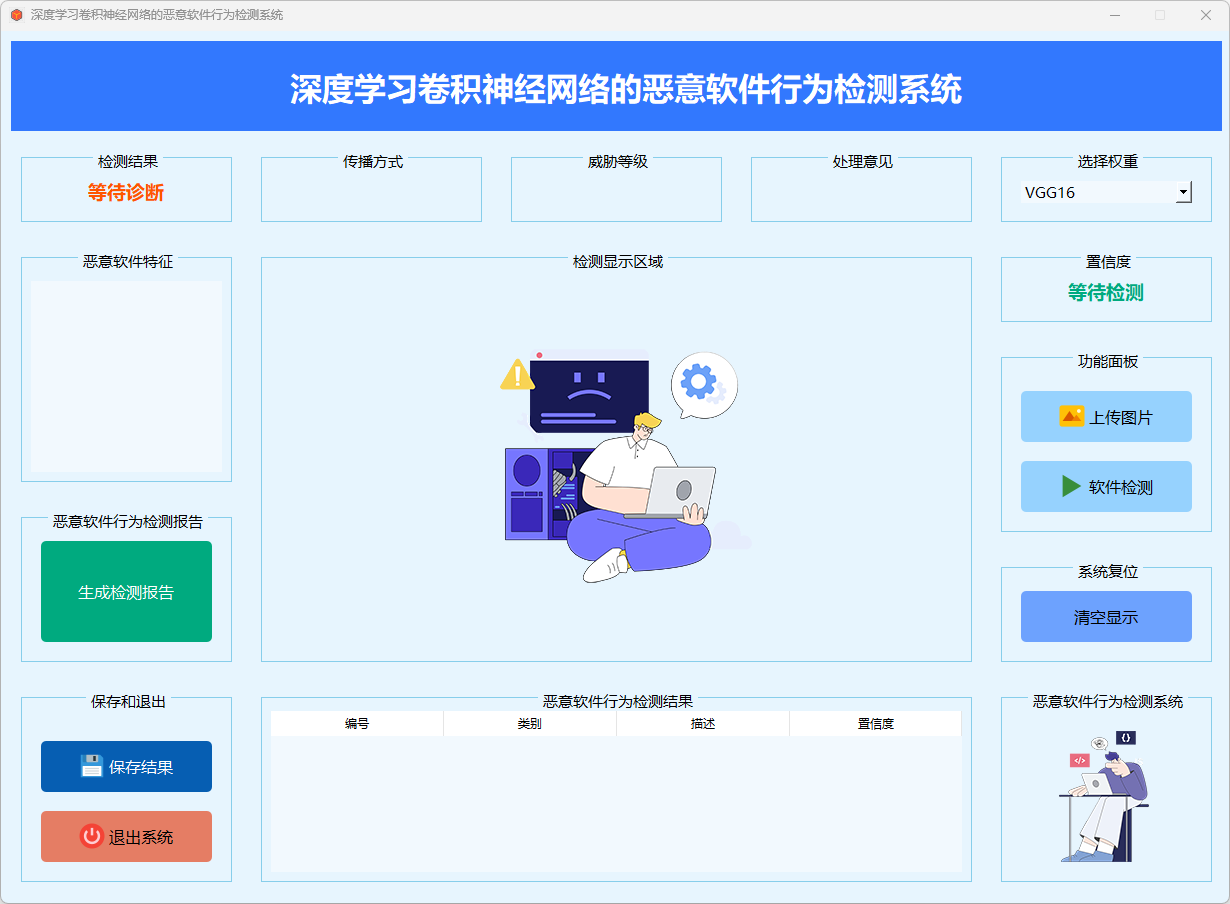Screen dimensions: 1230x904
Task: Click the app icon in title bar
Action: click(x=16, y=15)
